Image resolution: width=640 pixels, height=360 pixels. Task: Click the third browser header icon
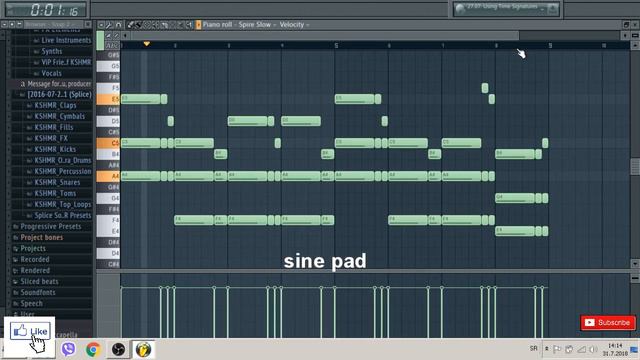point(19,24)
